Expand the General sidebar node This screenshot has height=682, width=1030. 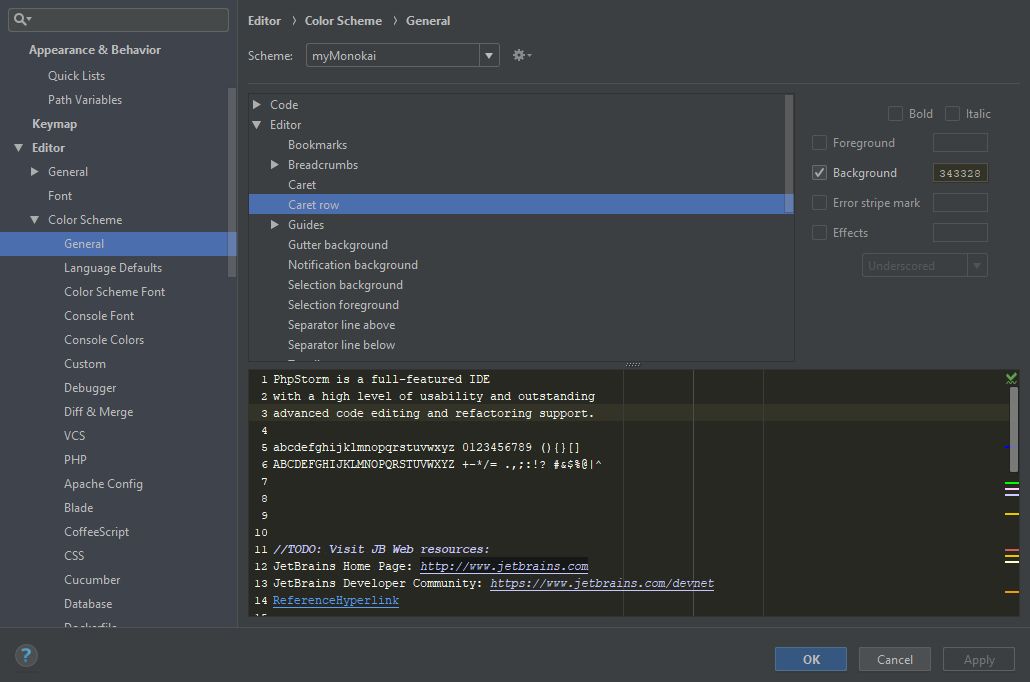pos(34,171)
